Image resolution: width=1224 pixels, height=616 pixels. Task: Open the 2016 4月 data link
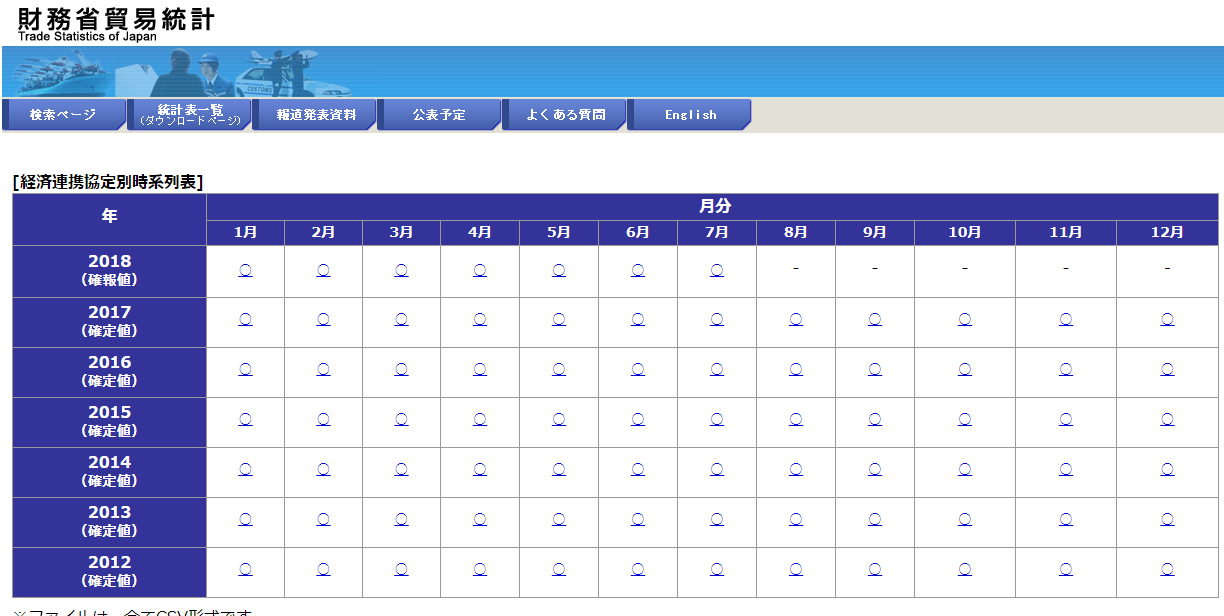pyautogui.click(x=480, y=370)
